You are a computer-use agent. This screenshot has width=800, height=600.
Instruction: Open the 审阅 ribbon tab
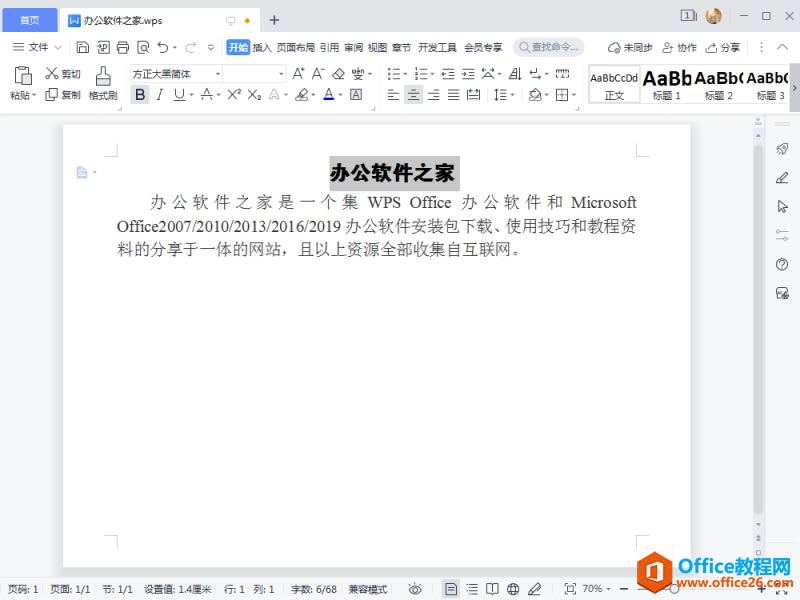(353, 47)
